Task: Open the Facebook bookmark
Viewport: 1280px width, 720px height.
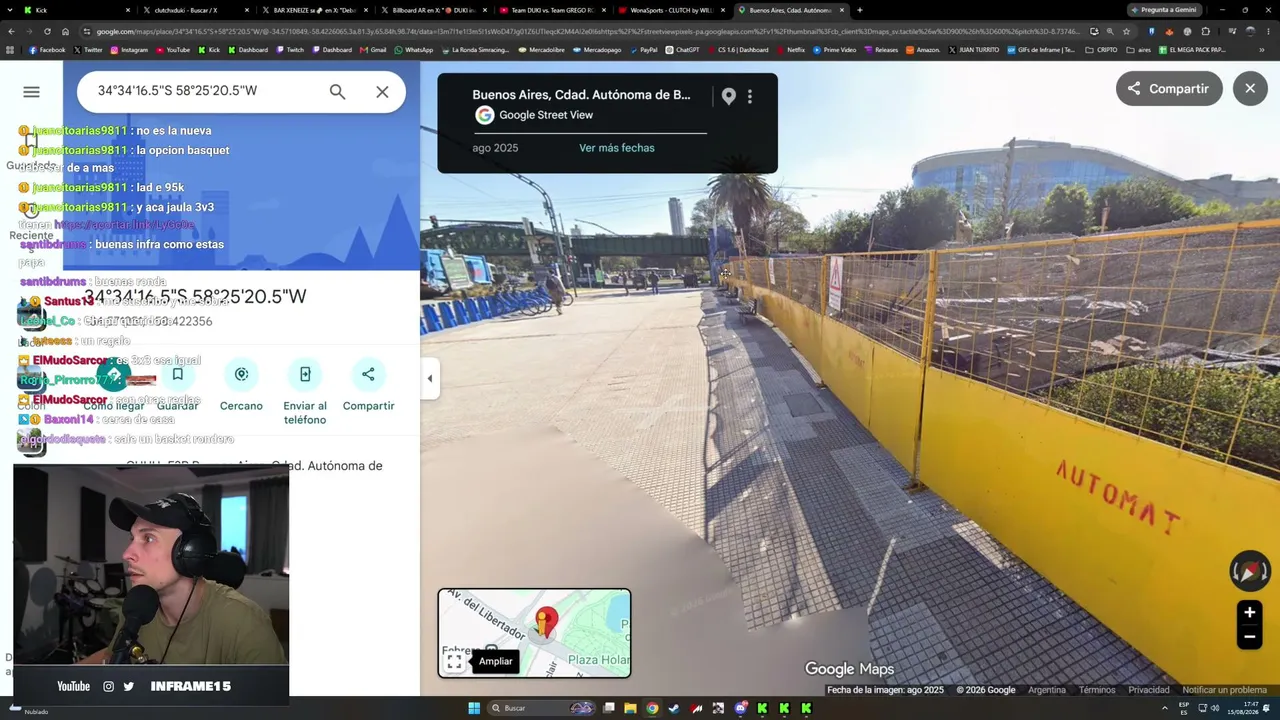Action: (47, 50)
